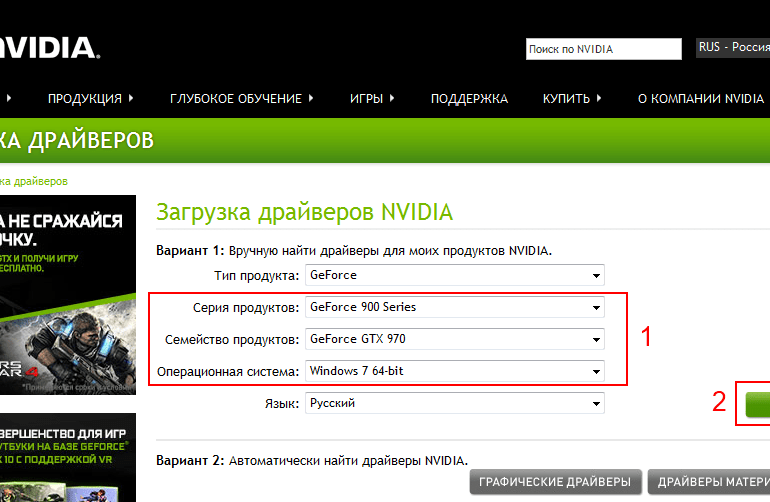Expand the 'Операционная система' dropdown
770x502 pixels.
[x=455, y=372]
